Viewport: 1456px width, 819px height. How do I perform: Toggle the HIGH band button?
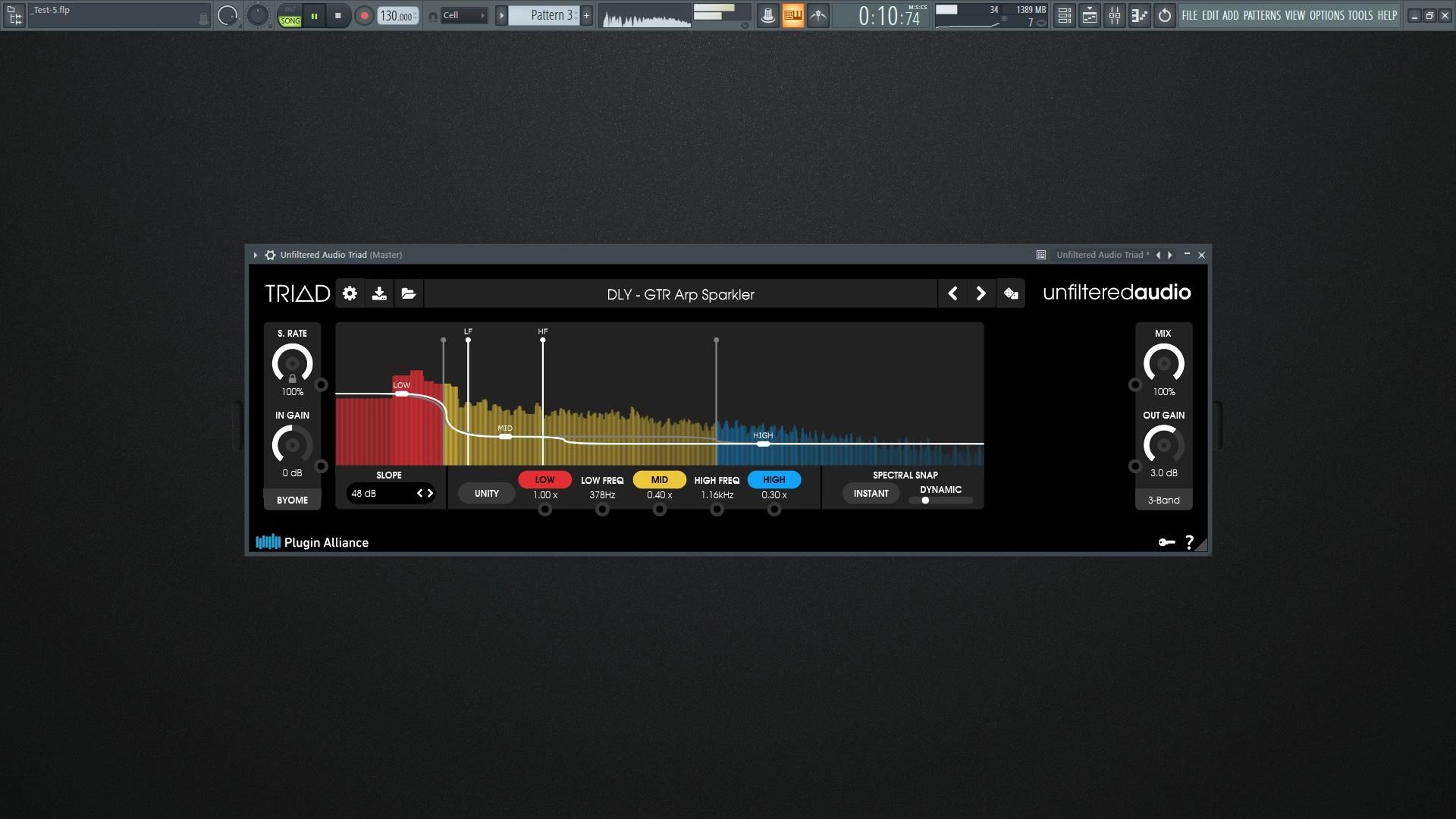point(773,480)
